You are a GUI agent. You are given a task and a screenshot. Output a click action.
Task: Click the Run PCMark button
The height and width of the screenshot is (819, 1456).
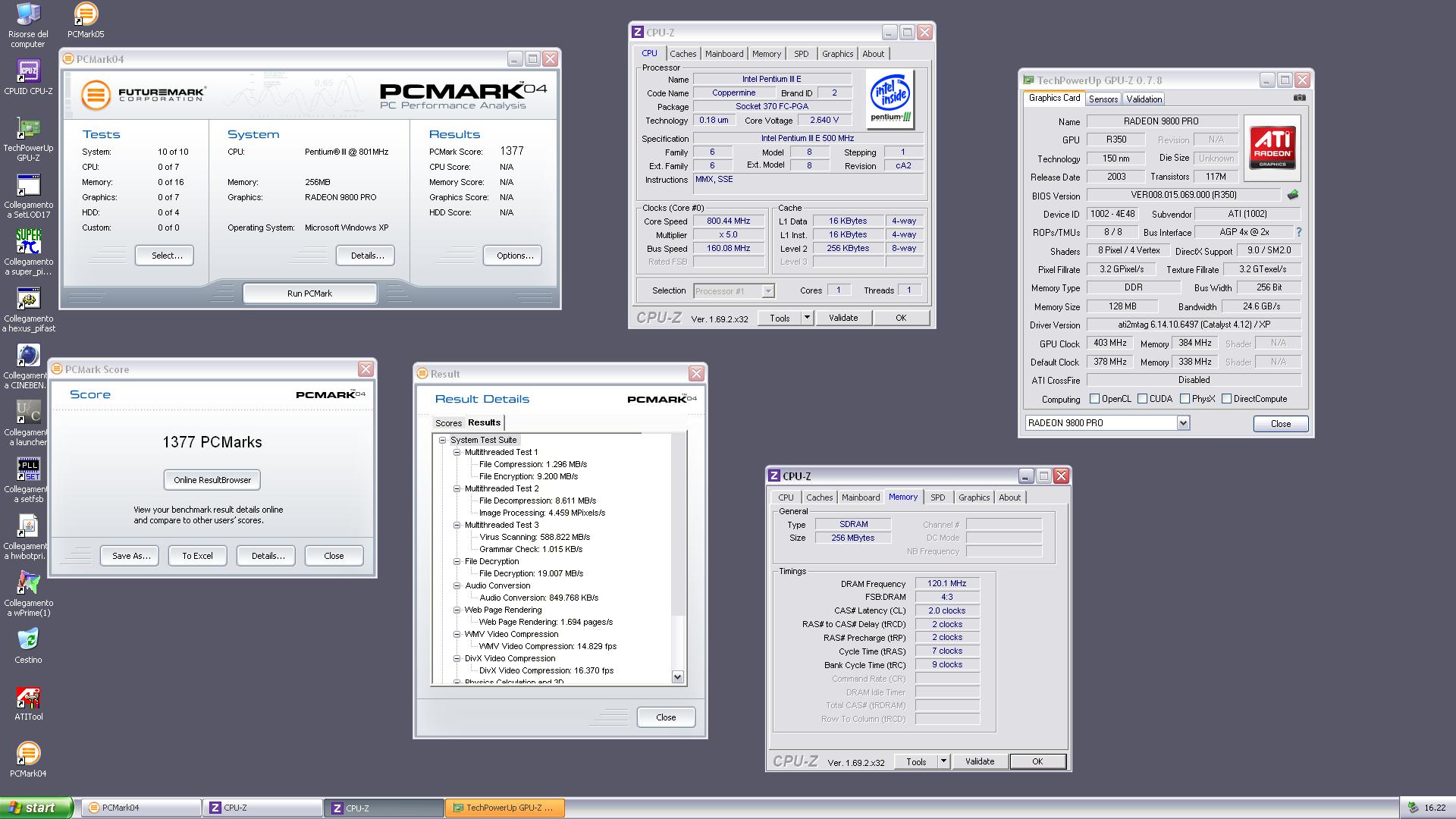tap(309, 293)
